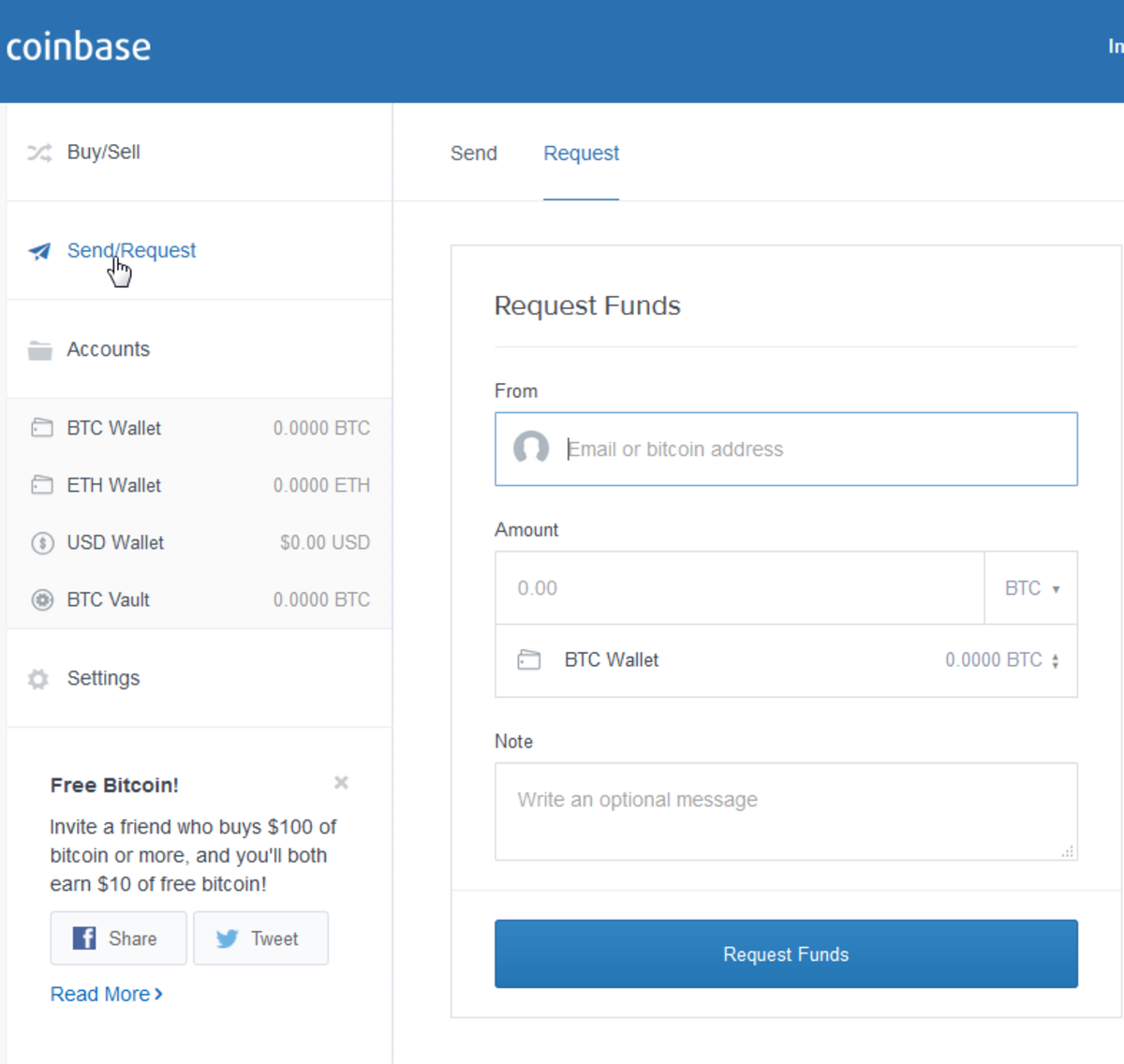Click the Buy/Sell shuffle arrows icon

(x=39, y=153)
